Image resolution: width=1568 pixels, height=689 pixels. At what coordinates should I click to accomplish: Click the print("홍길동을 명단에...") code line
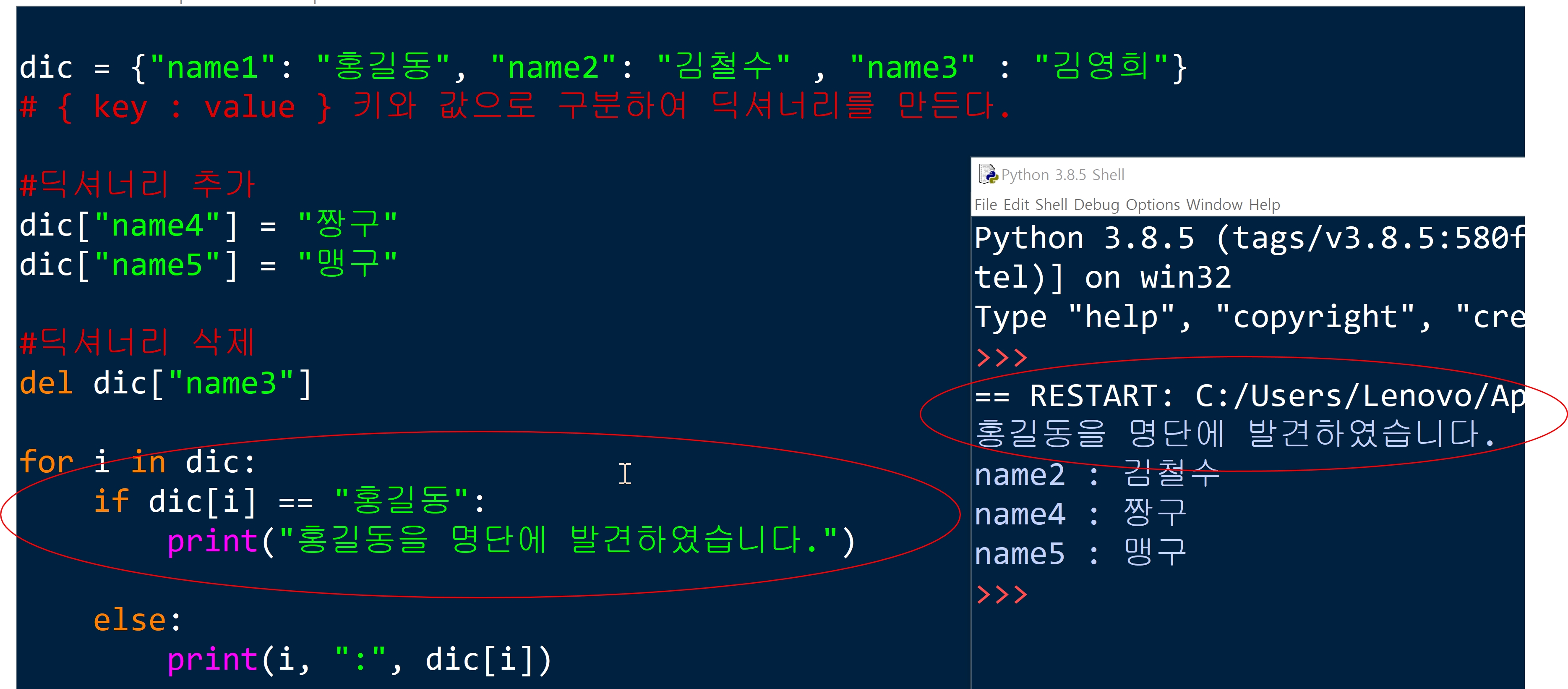[x=511, y=541]
